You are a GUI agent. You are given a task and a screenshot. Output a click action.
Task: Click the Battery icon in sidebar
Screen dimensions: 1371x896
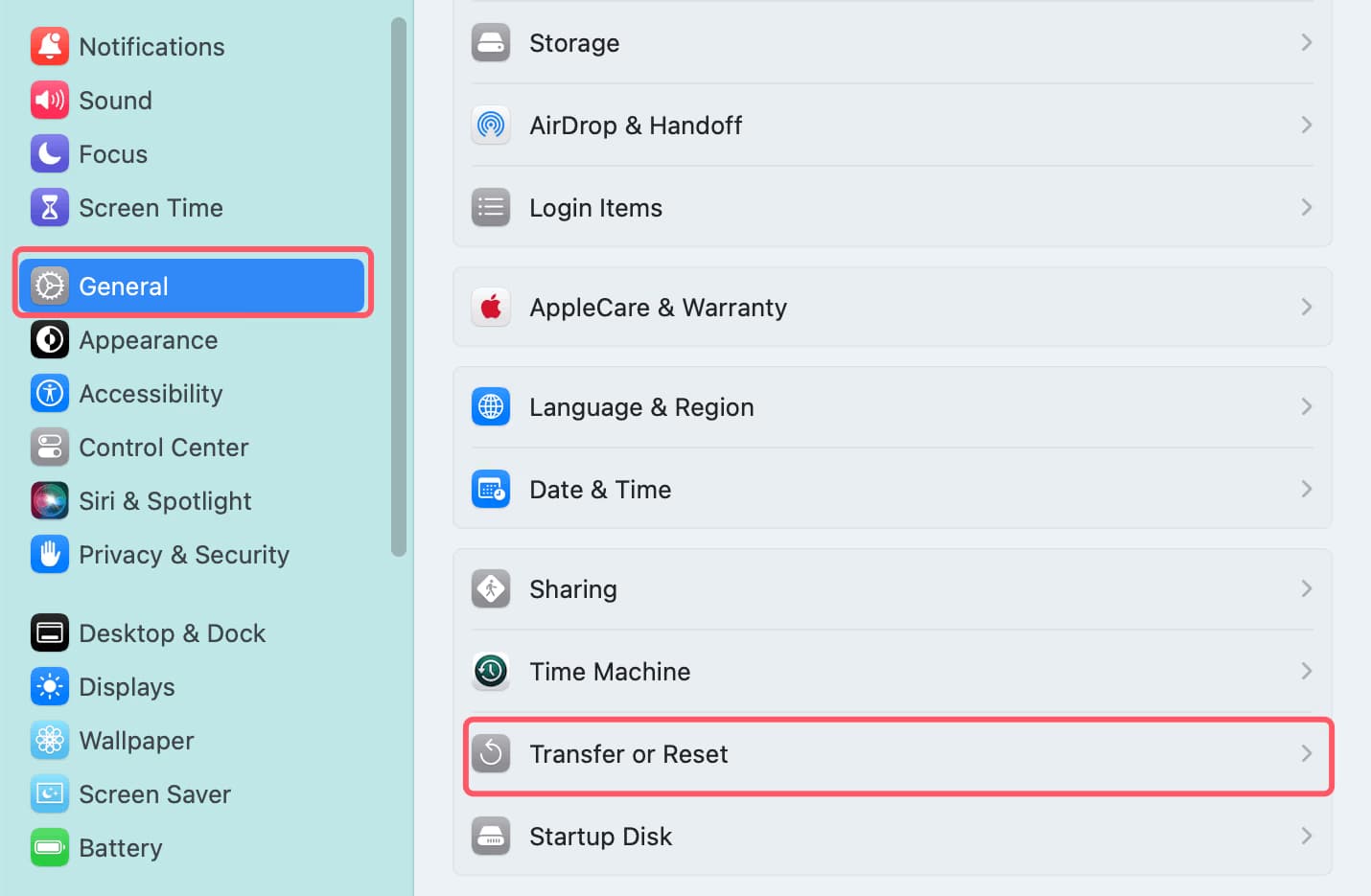pyautogui.click(x=50, y=847)
